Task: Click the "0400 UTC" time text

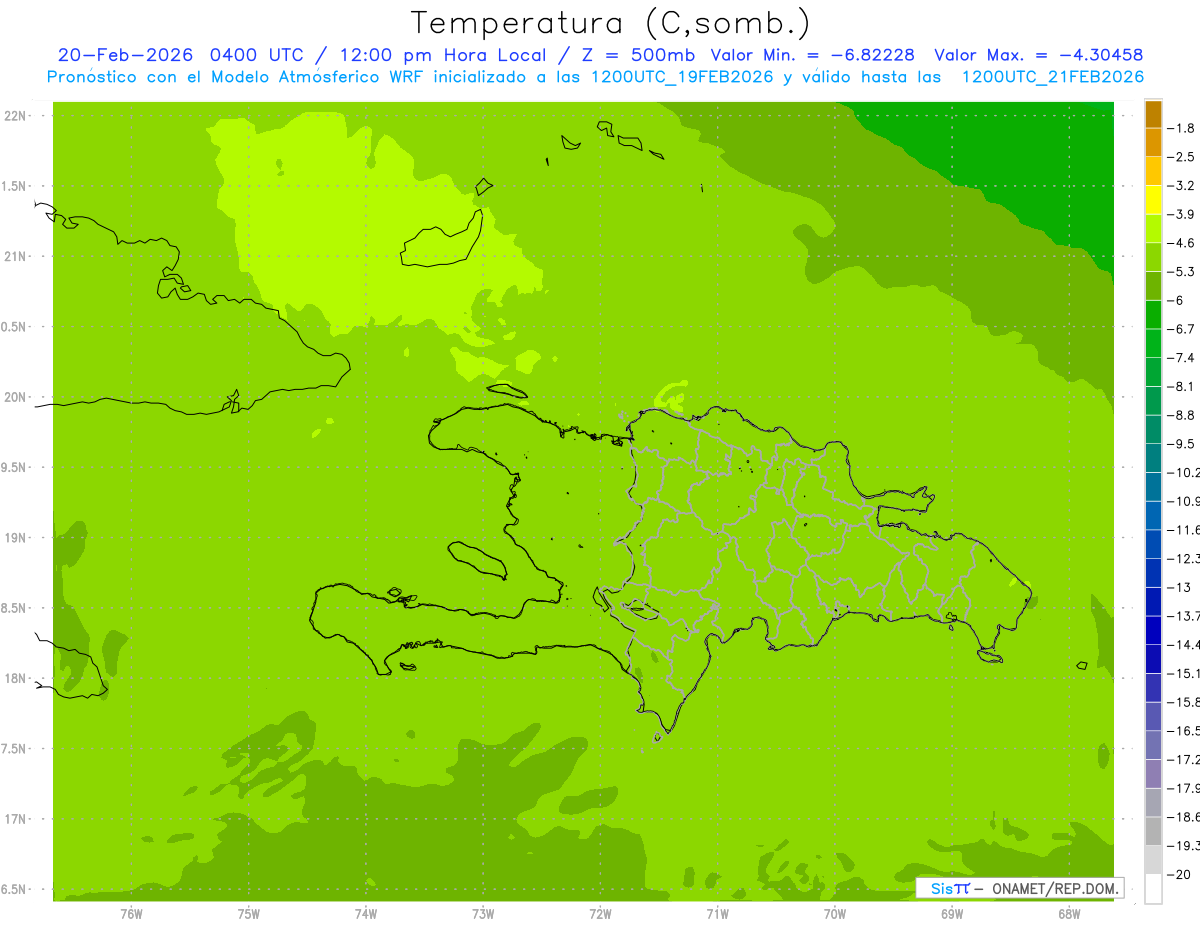Action: [x=257, y=56]
